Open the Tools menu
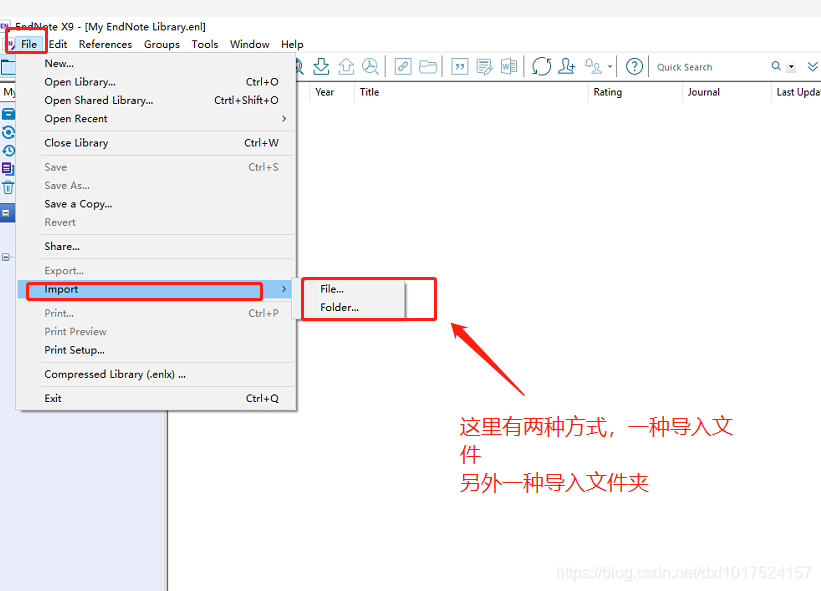The width and height of the screenshot is (821, 591). [205, 44]
